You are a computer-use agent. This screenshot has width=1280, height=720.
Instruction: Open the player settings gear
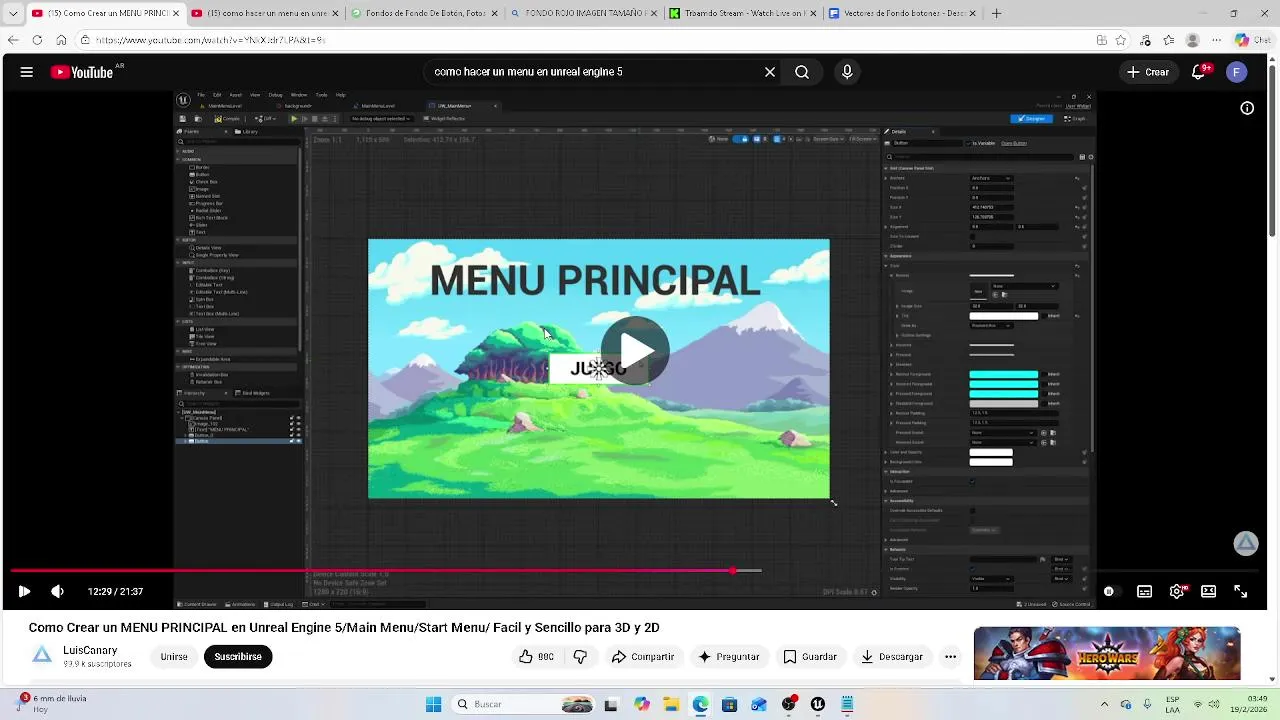[x=1177, y=591]
